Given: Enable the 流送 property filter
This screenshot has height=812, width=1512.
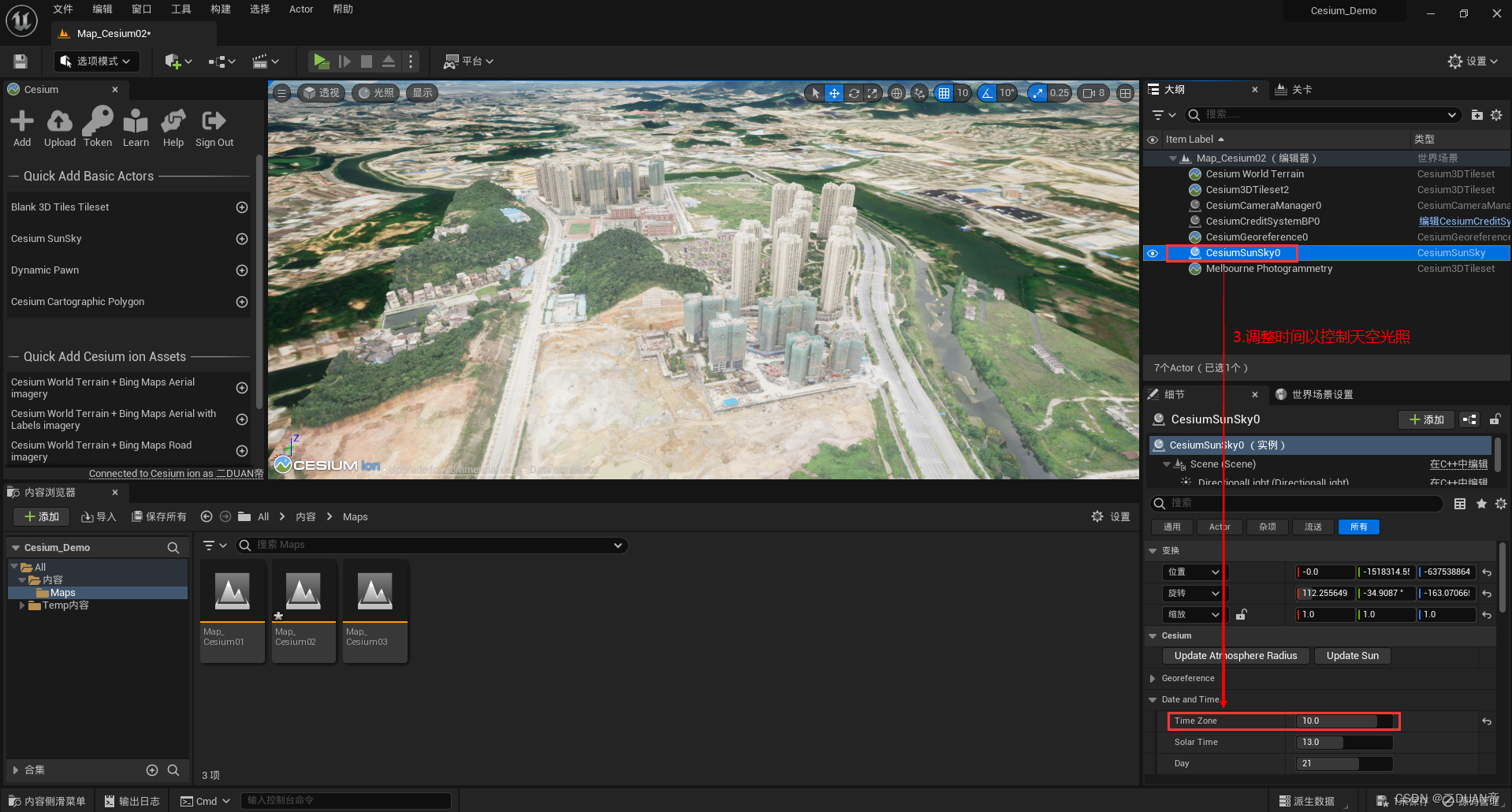Looking at the screenshot, I should point(1313,527).
